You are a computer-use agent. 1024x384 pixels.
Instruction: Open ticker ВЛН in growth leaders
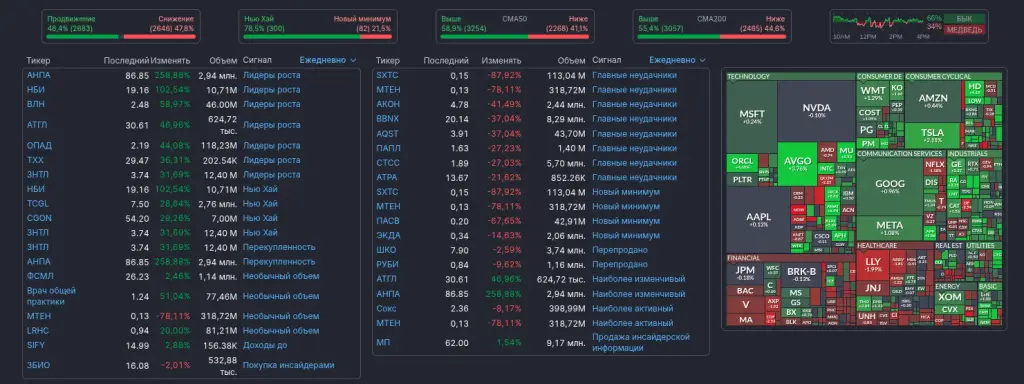click(x=36, y=104)
